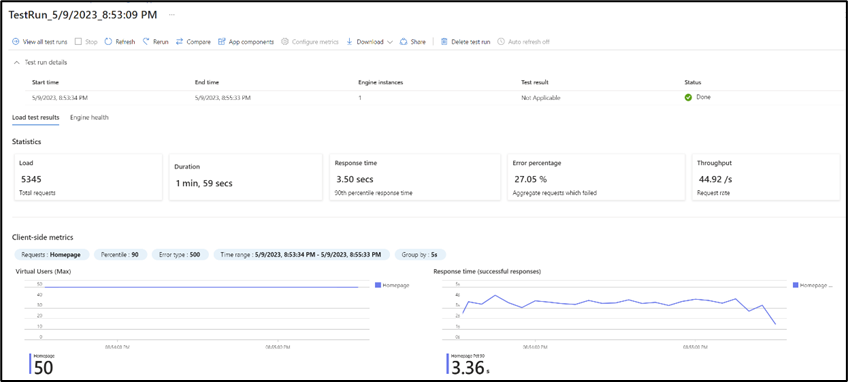
Task: Click the Auto refresh clock icon
Action: 501,42
